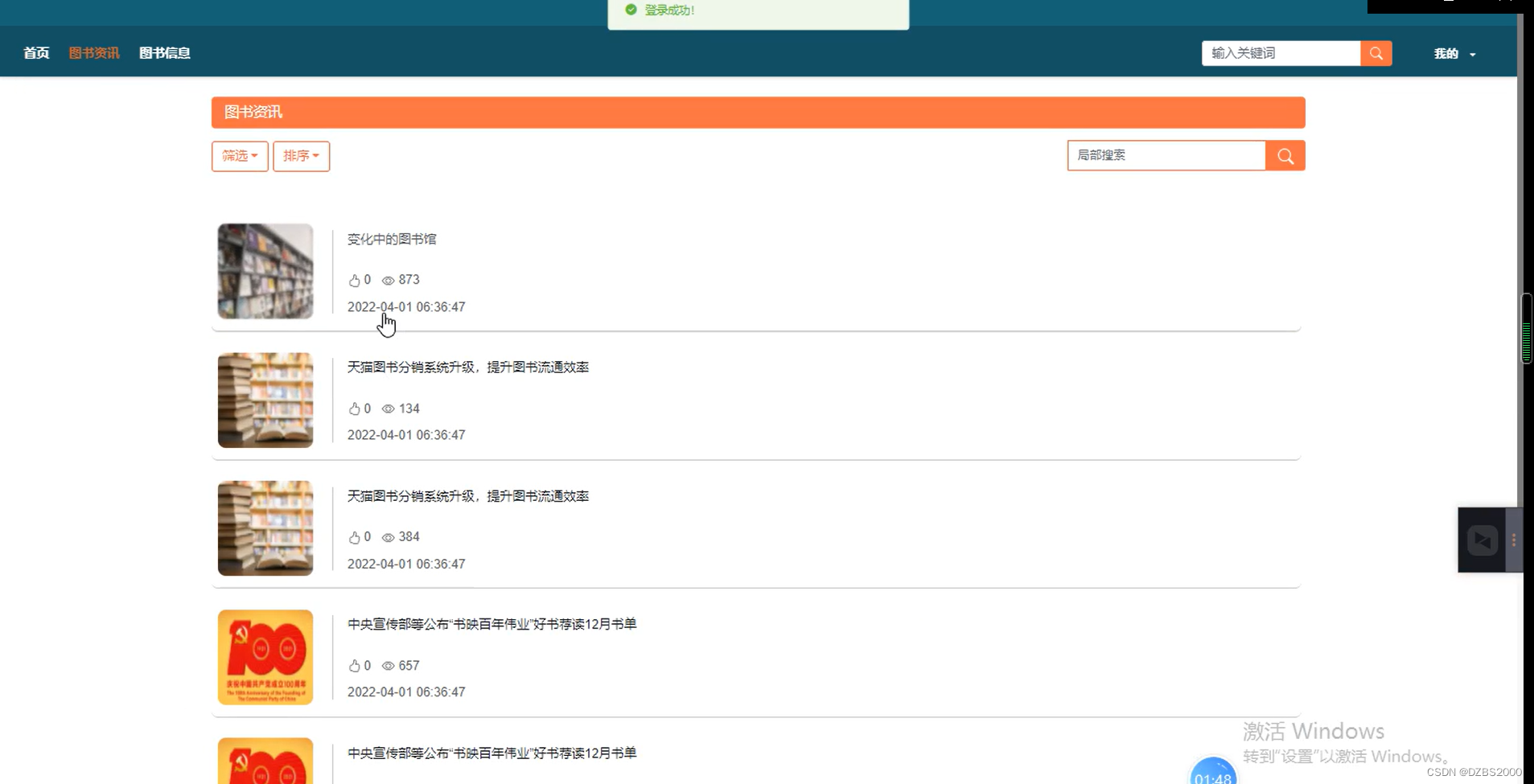1534x784 pixels.
Task: Open the 筛选 filter dropdown
Action: click(240, 156)
